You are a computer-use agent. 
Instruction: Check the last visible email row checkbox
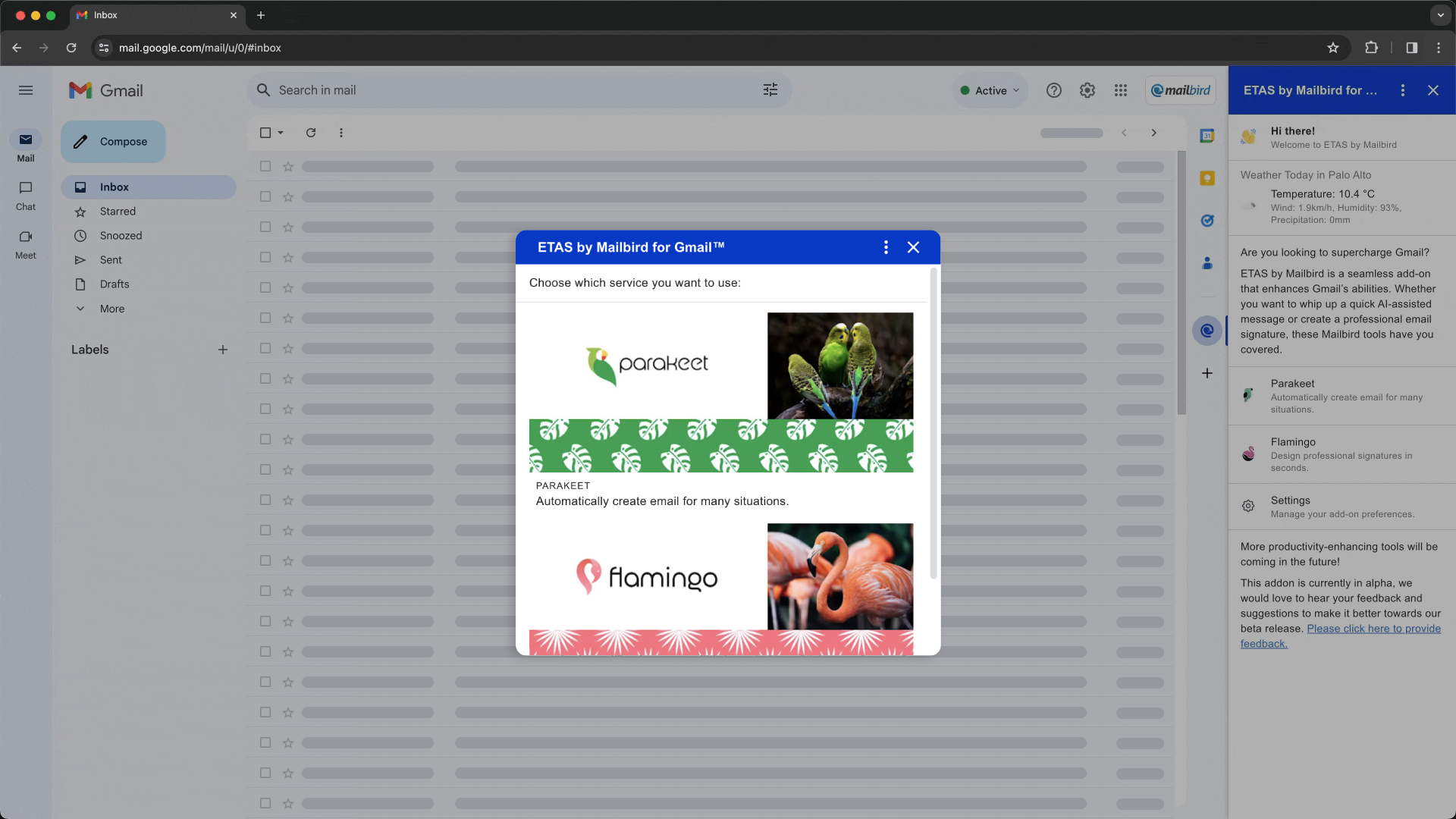click(265, 803)
